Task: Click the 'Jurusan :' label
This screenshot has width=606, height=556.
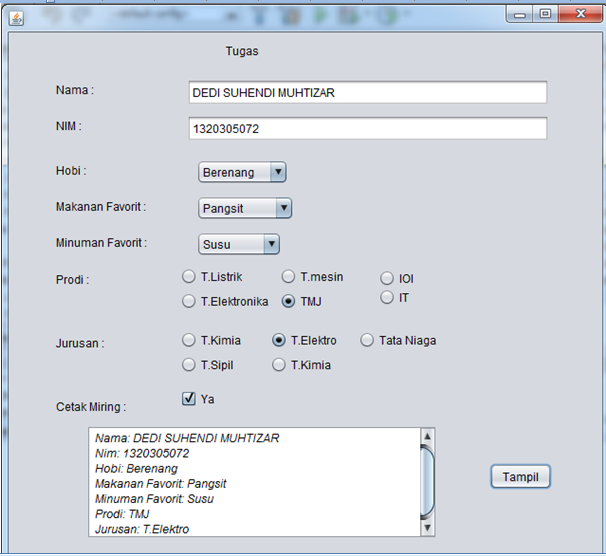Action: pos(80,343)
